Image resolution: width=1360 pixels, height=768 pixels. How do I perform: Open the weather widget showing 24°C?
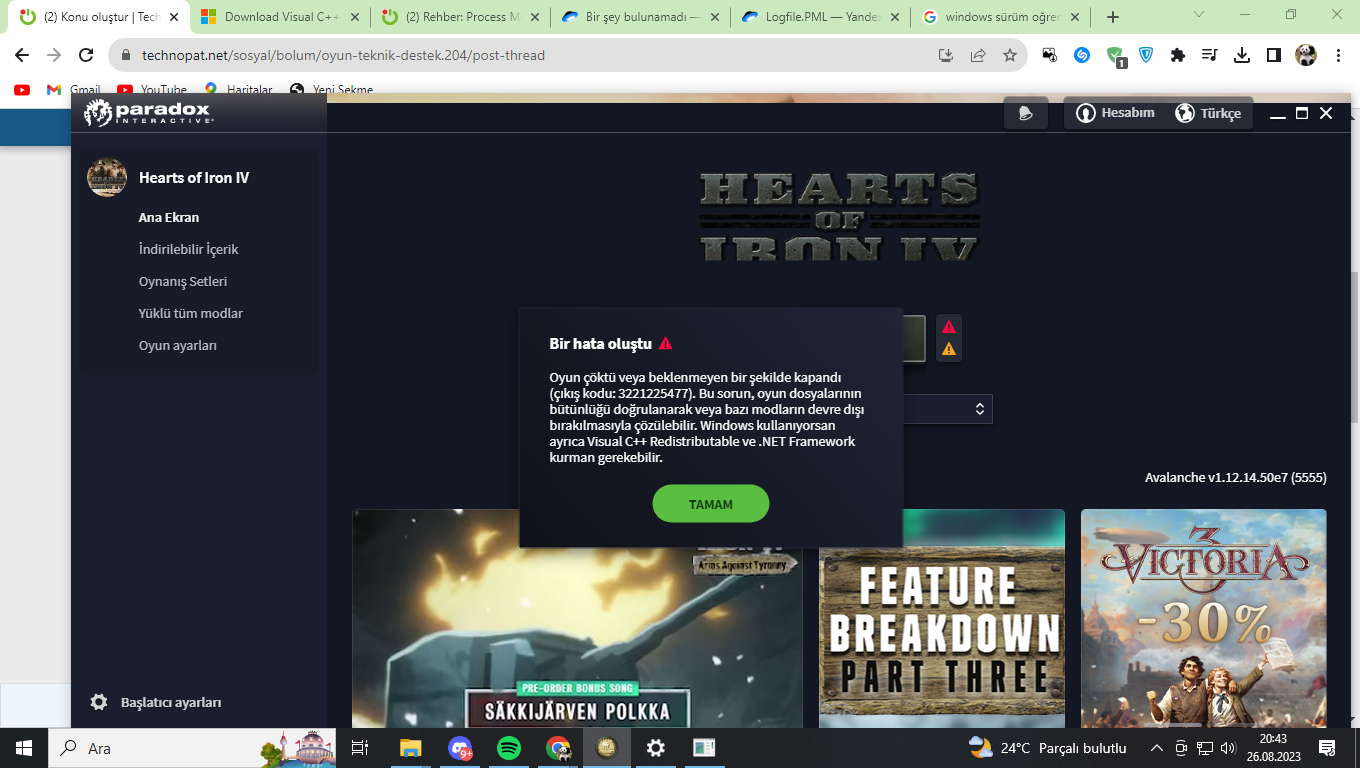(x=1048, y=748)
